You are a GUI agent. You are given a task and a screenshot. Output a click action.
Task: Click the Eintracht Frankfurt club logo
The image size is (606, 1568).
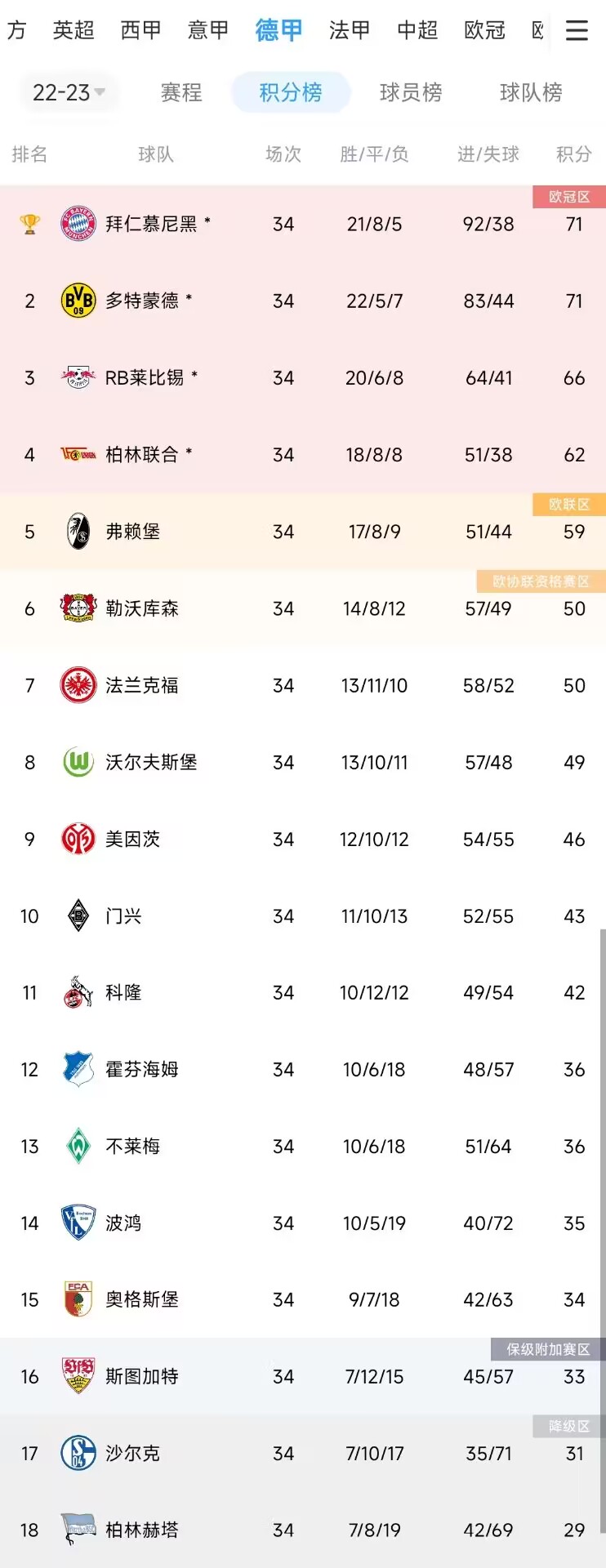point(78,685)
